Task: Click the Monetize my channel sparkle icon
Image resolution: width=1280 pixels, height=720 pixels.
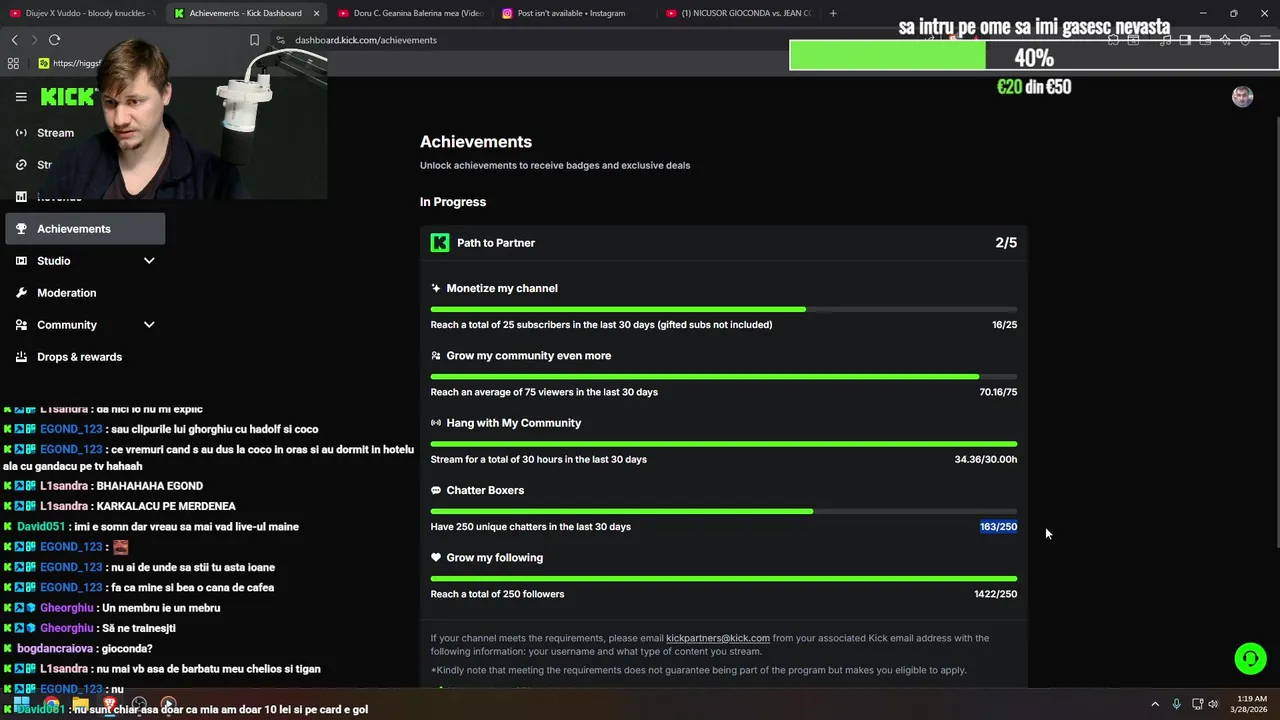Action: pos(436,288)
